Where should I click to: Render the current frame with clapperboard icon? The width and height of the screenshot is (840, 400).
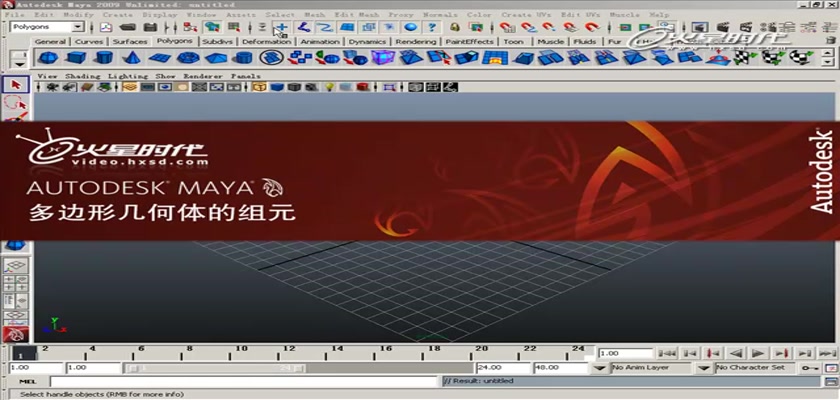click(x=723, y=27)
